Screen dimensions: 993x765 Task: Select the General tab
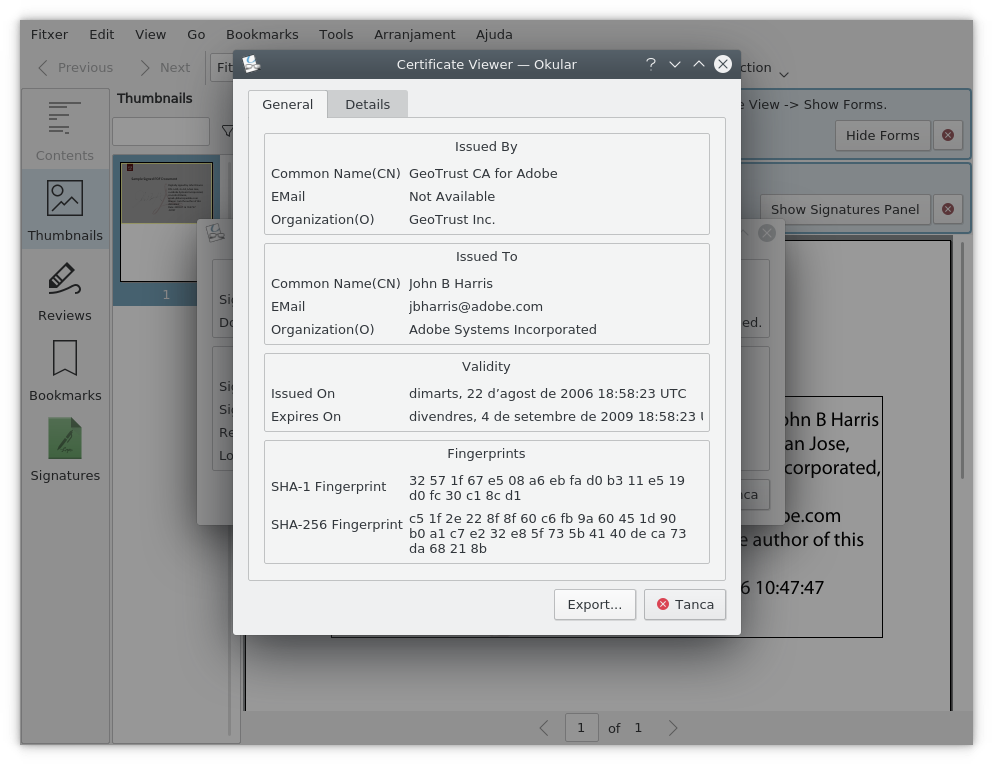[288, 104]
